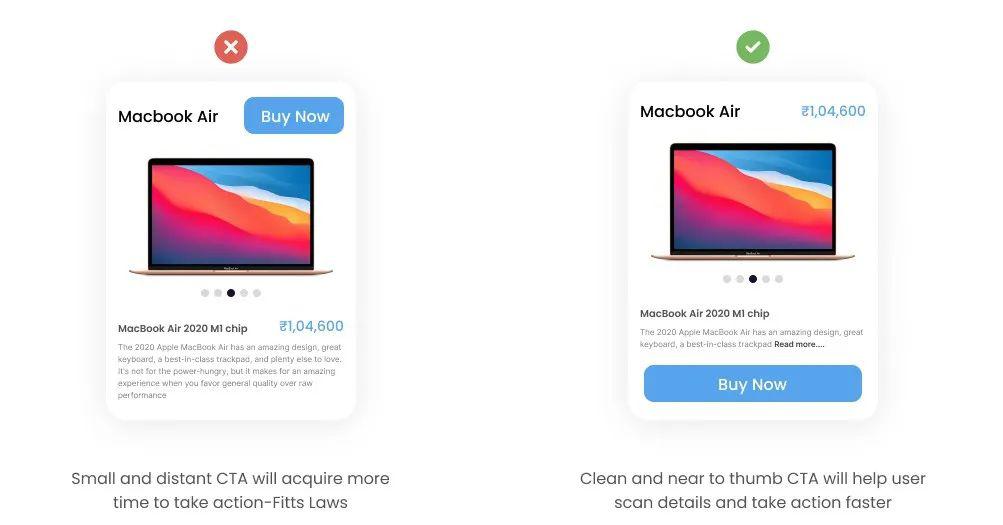
Task: Select the active dark carousel dot in right card
Action: 753,279
